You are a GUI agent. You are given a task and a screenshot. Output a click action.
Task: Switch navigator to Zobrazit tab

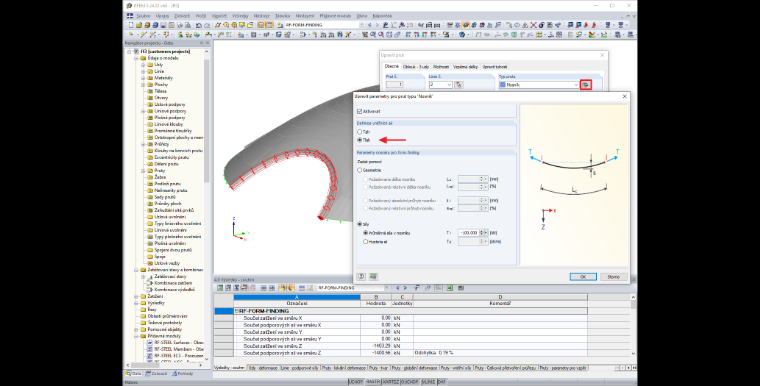tap(157, 373)
